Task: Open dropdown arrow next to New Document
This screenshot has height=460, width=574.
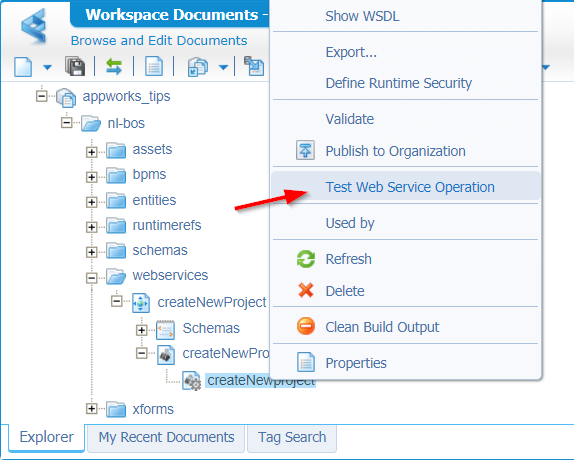Action: (47, 67)
